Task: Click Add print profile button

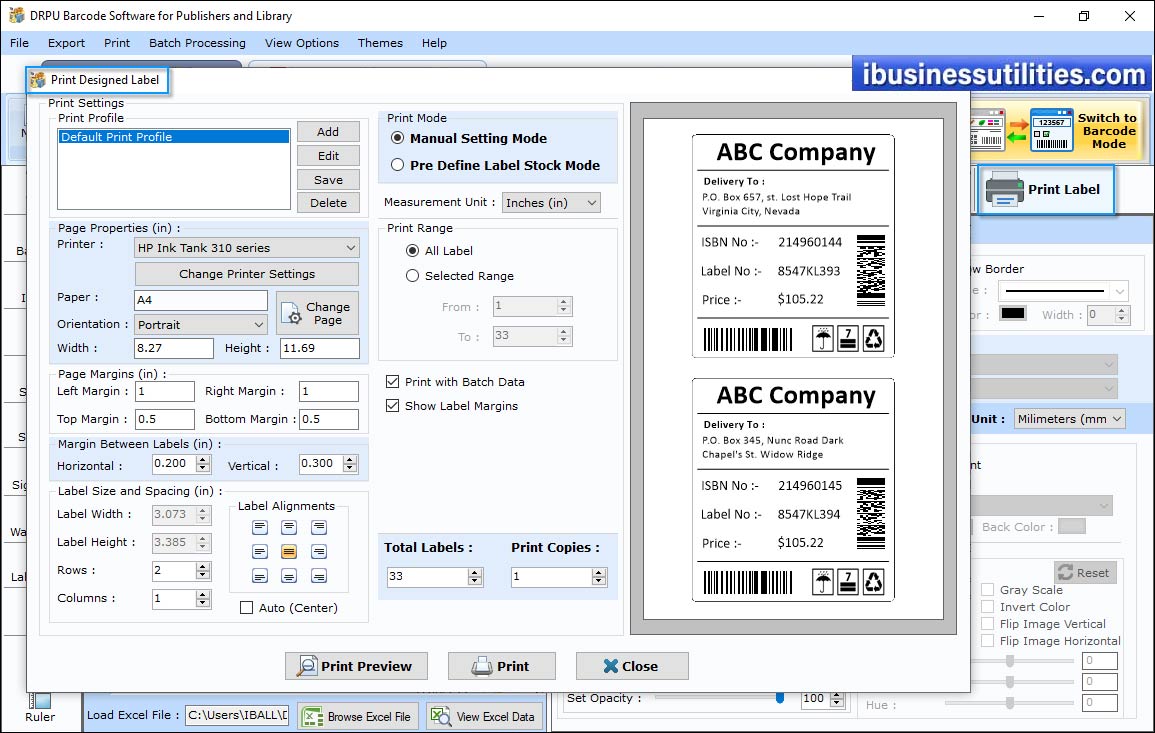Action: [x=329, y=131]
